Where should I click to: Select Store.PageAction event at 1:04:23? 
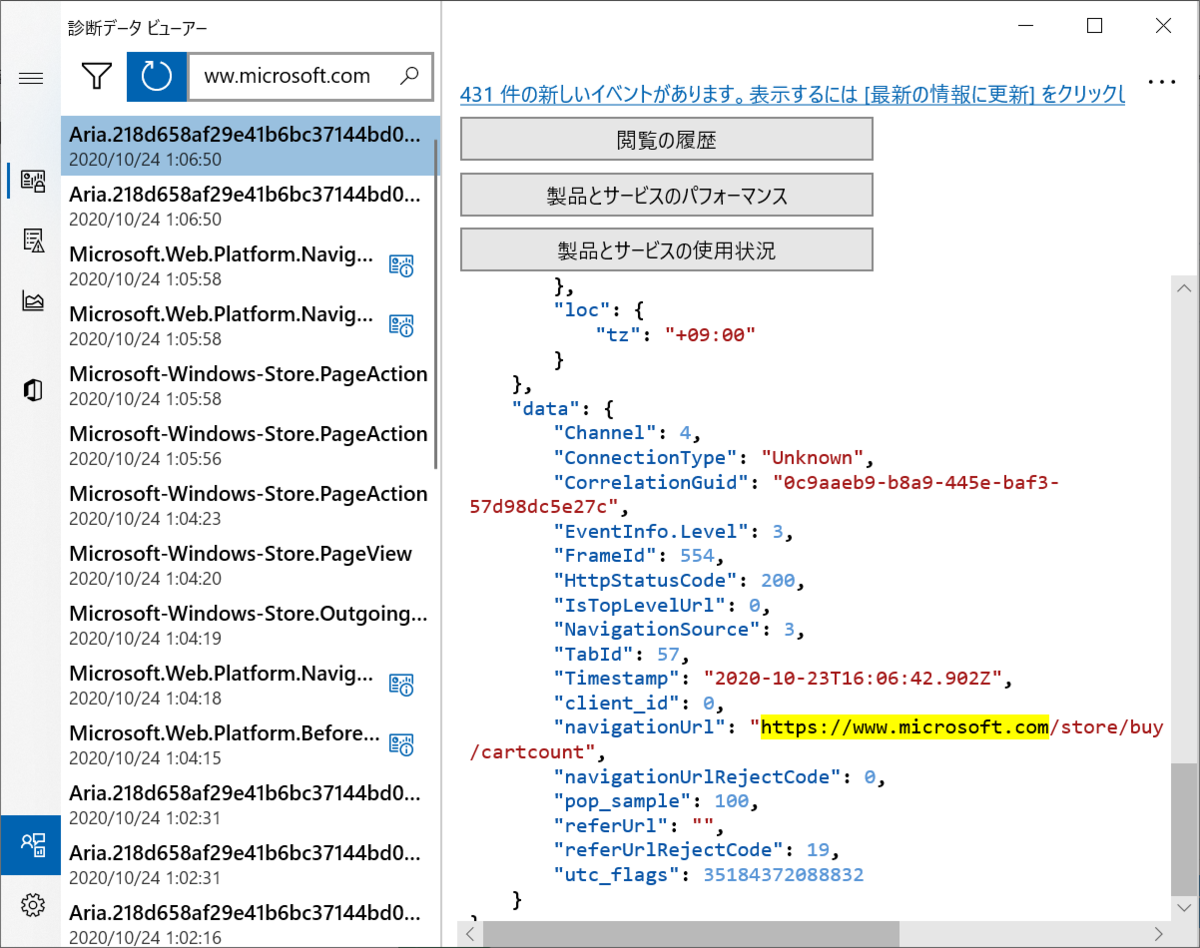249,505
